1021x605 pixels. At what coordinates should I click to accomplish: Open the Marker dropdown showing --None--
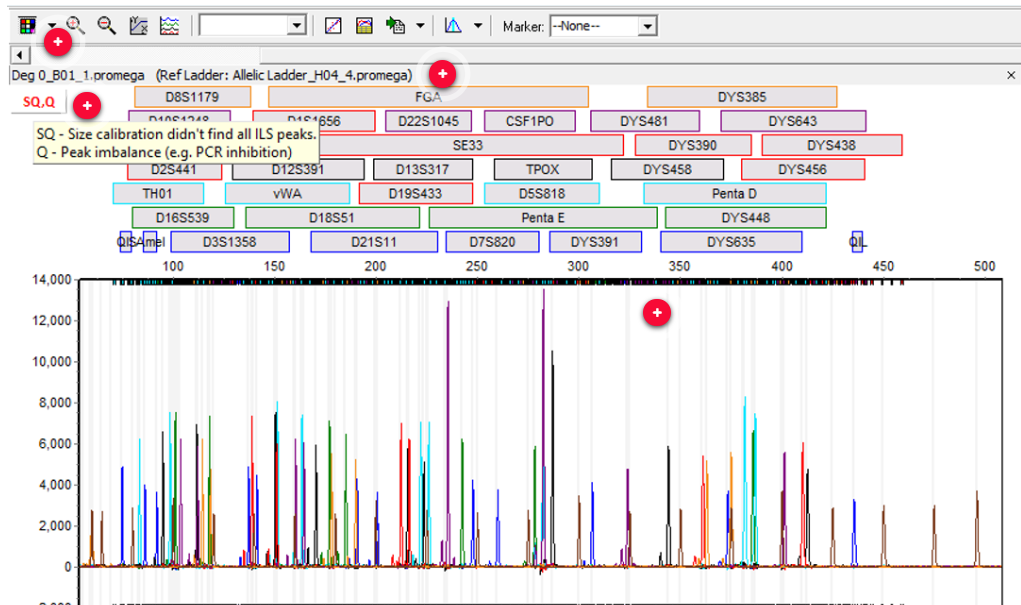click(603, 26)
